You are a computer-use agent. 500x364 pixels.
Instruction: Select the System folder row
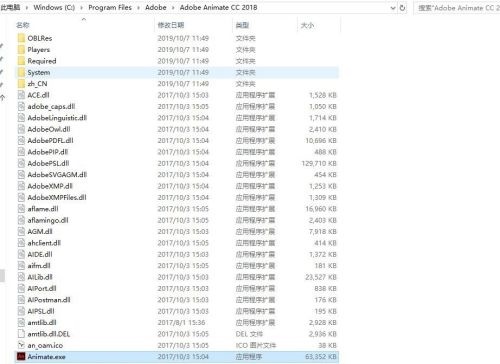pos(177,72)
